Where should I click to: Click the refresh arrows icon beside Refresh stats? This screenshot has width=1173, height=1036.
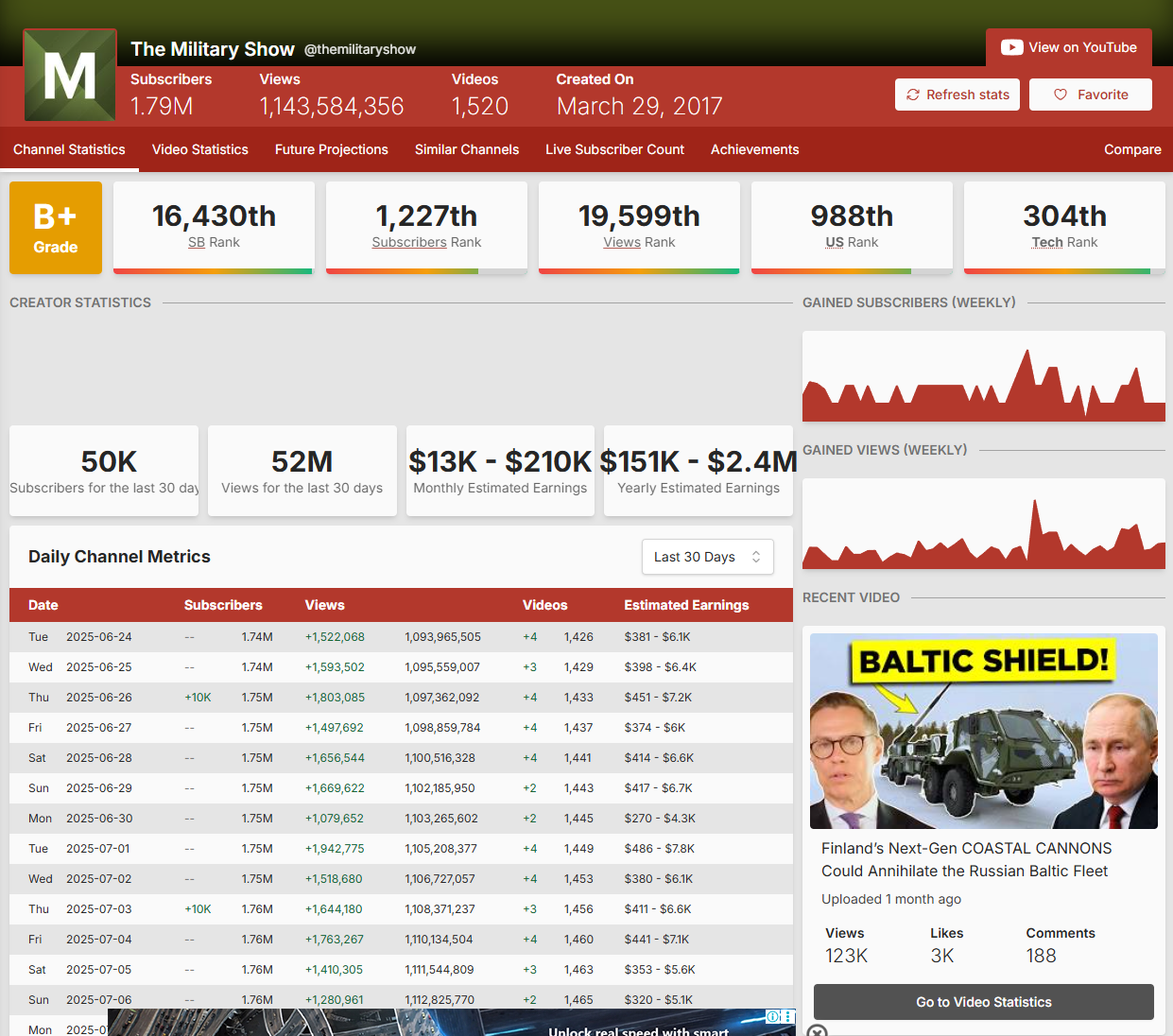pos(913,95)
